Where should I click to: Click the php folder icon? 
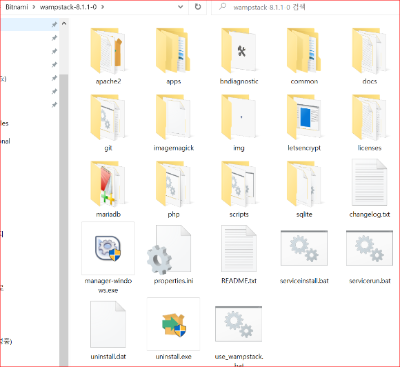pos(173,184)
